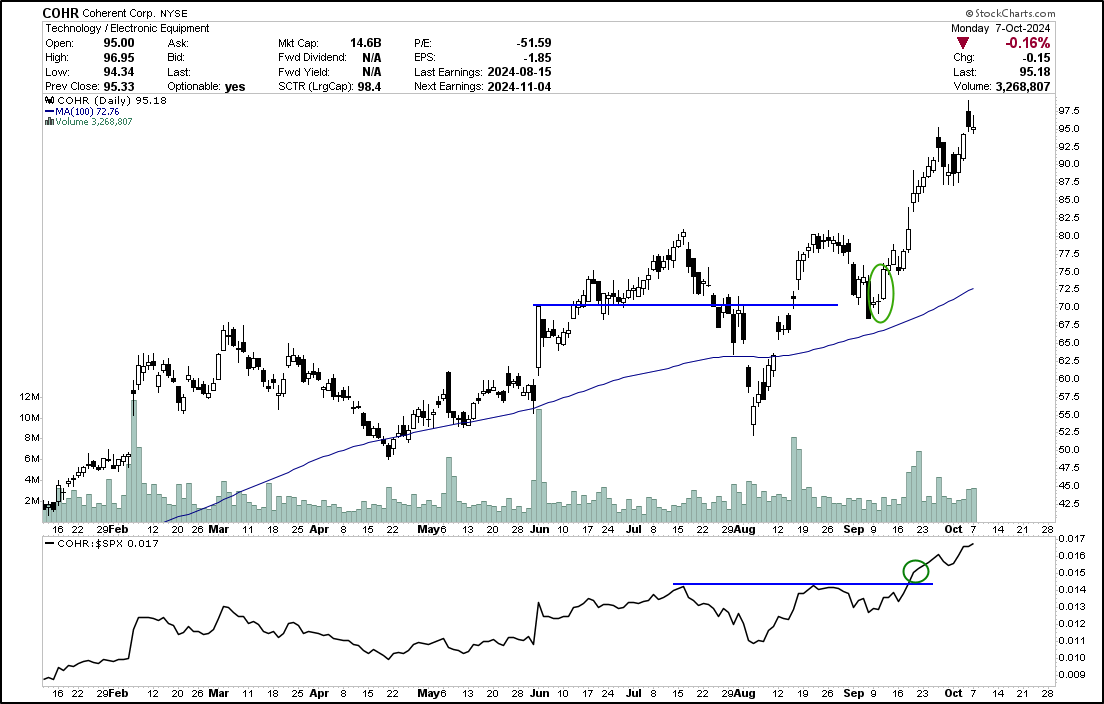Click the 'COHR:$SPX 0.017' panel label
Image resolution: width=1104 pixels, height=704 pixels.
pos(108,543)
